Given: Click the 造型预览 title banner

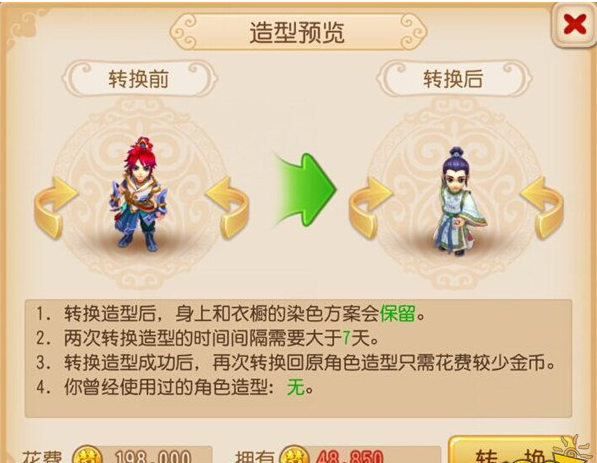Looking at the screenshot, I should (x=298, y=32).
